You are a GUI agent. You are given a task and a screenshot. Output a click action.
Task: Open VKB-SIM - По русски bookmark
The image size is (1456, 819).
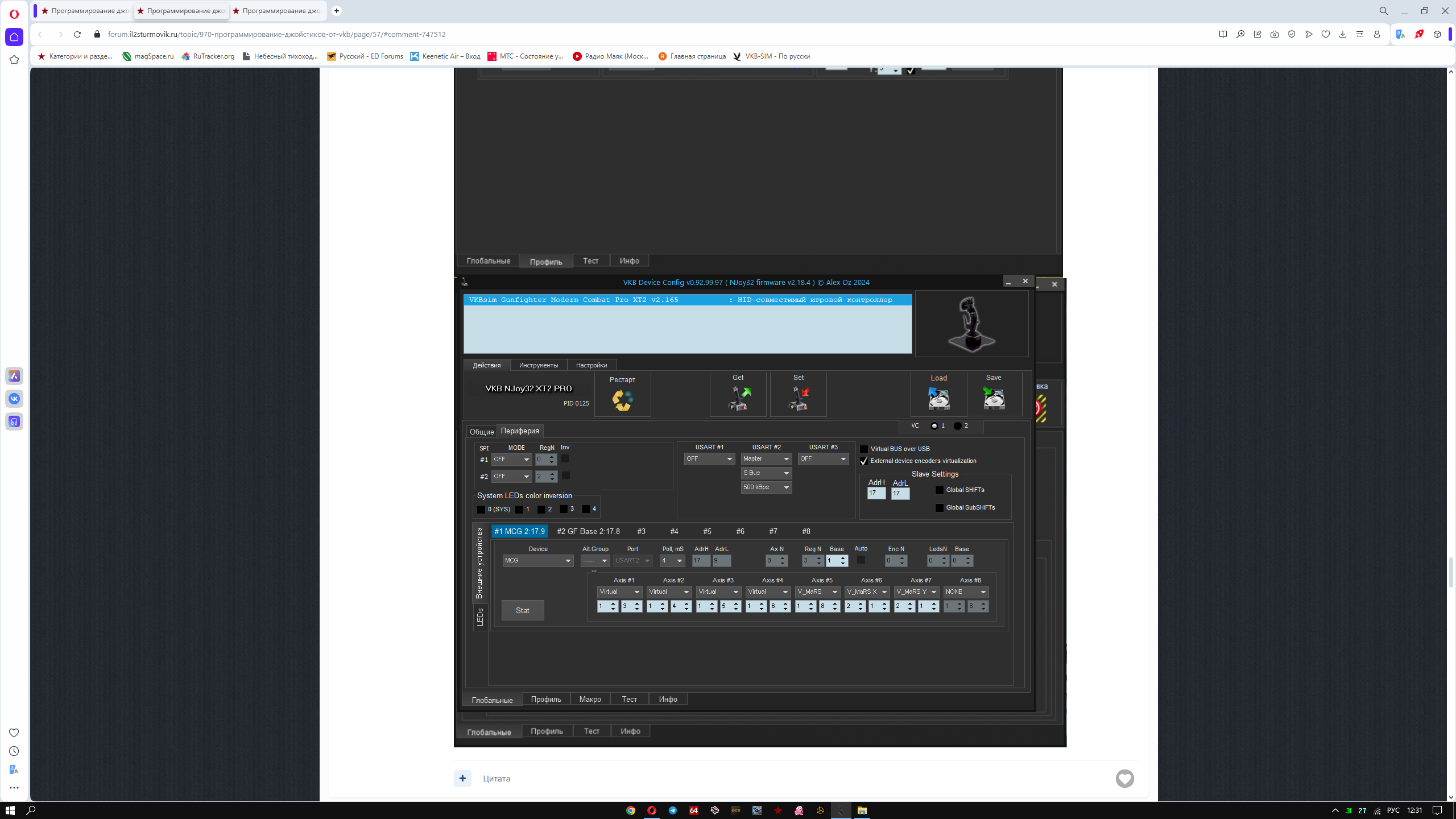pos(771,56)
